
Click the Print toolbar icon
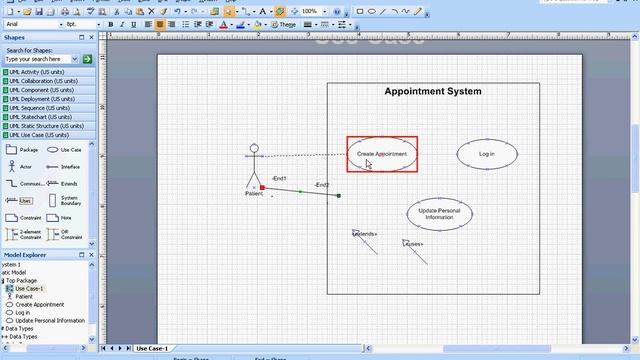click(64, 11)
